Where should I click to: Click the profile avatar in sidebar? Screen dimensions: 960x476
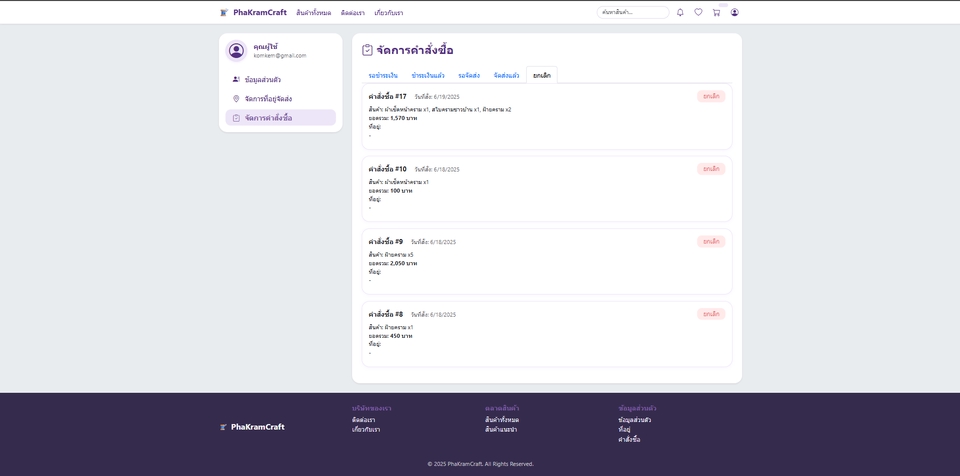tap(236, 51)
